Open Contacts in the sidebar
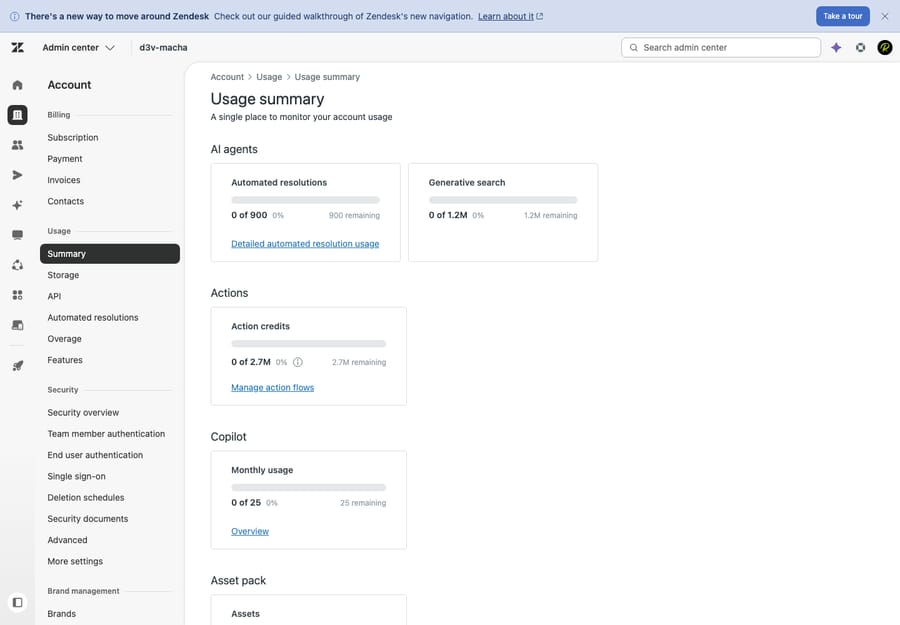 tap(65, 201)
